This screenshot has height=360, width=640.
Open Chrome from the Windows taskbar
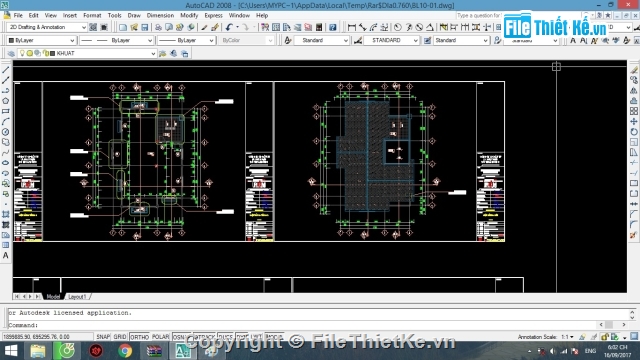[x=125, y=351]
